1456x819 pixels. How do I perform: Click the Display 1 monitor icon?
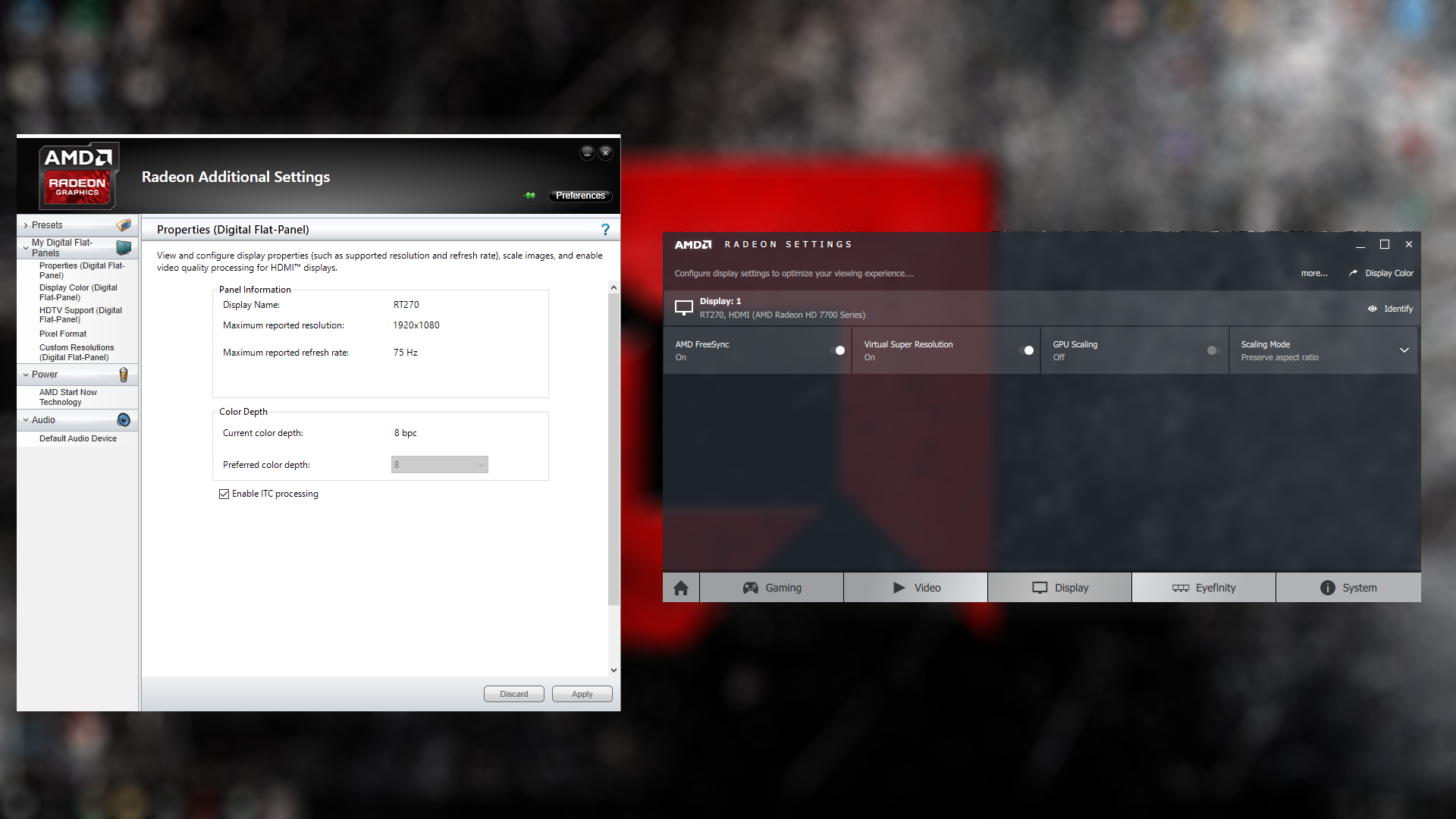[684, 308]
